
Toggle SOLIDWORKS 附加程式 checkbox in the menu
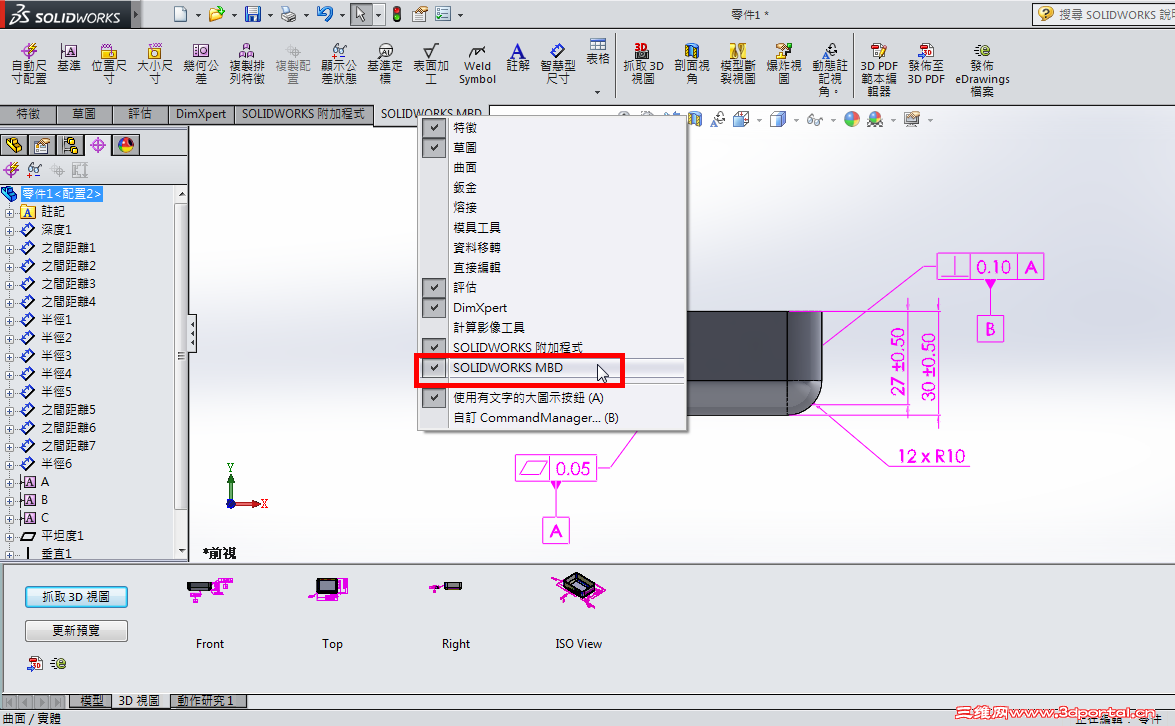pos(434,347)
